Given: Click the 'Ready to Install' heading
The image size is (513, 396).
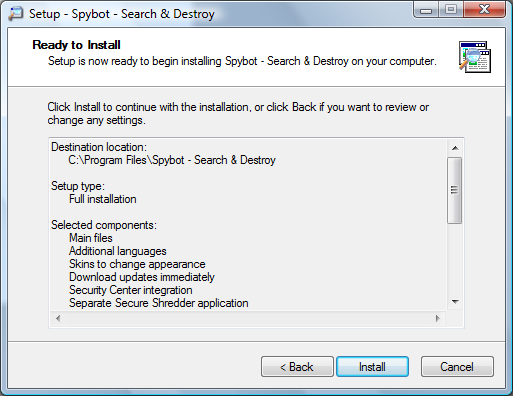Looking at the screenshot, I should point(76,45).
